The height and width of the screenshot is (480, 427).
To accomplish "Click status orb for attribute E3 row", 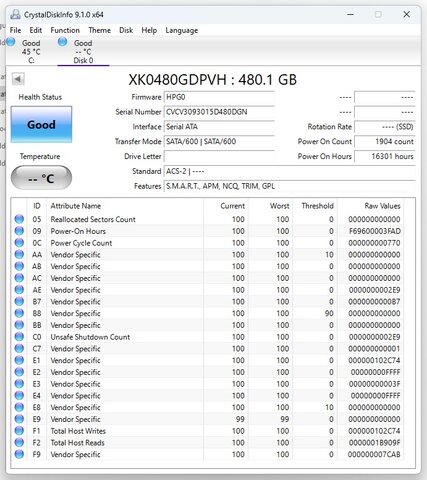I will [x=19, y=384].
